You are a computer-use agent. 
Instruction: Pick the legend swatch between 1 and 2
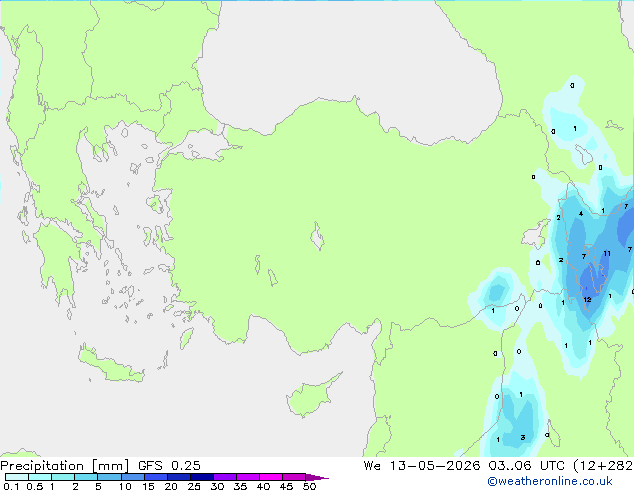click(63, 477)
